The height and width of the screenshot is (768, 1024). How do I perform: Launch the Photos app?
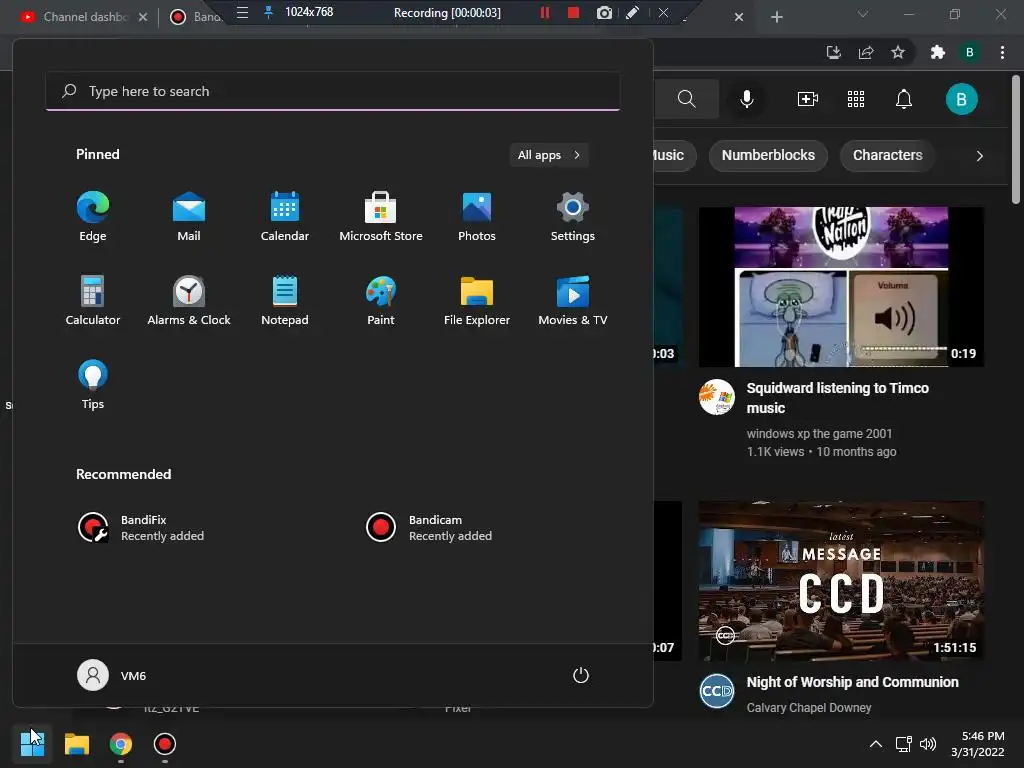477,216
